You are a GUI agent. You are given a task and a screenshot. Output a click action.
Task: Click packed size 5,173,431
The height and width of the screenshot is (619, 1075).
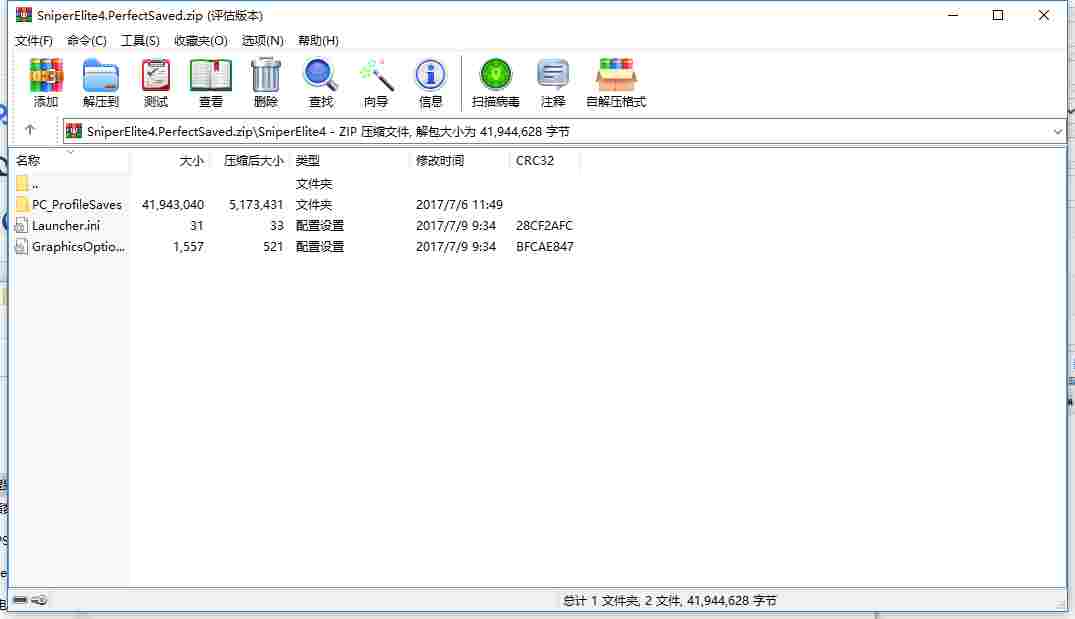tap(256, 205)
